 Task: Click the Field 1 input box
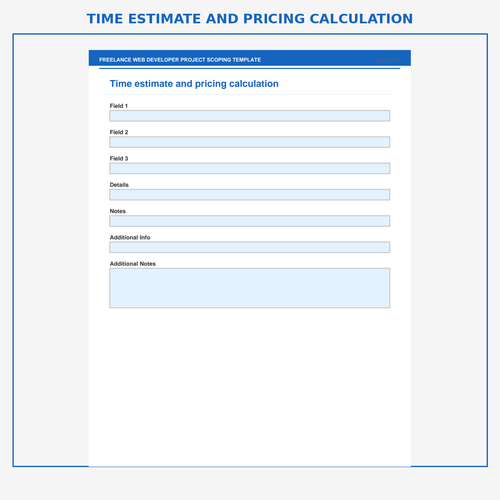tap(250, 116)
